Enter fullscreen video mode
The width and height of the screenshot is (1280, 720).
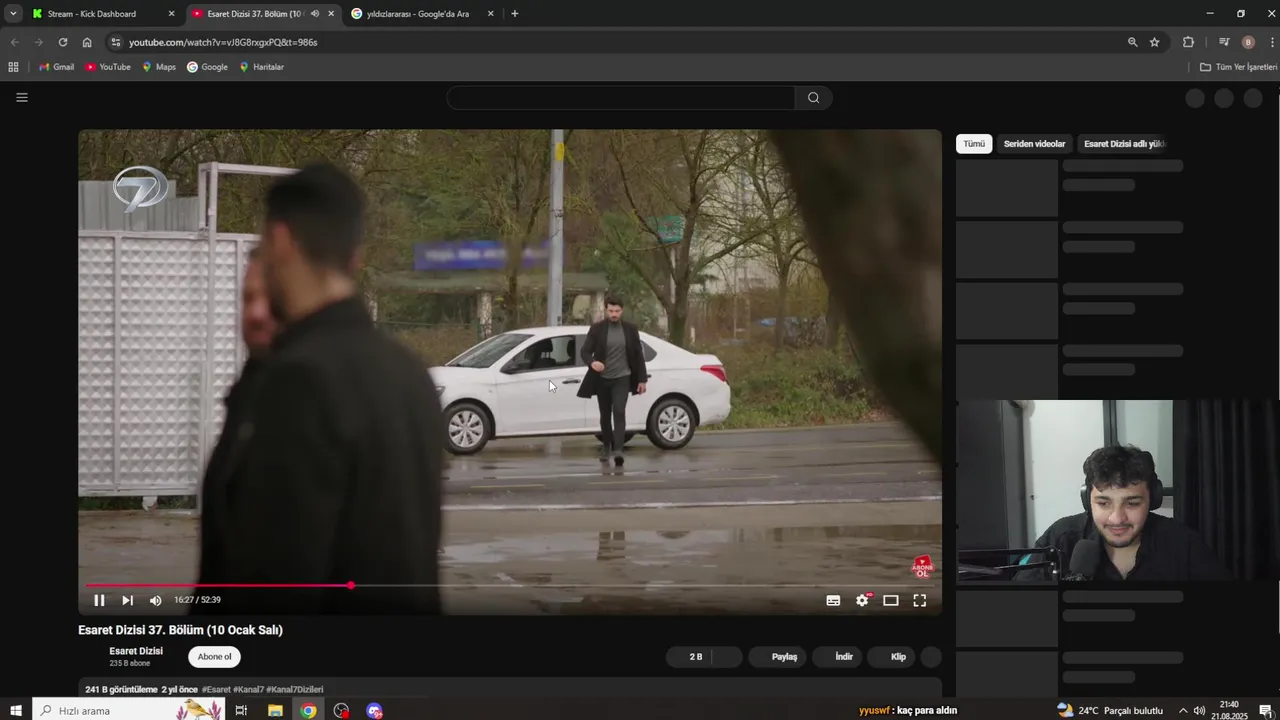click(920, 600)
